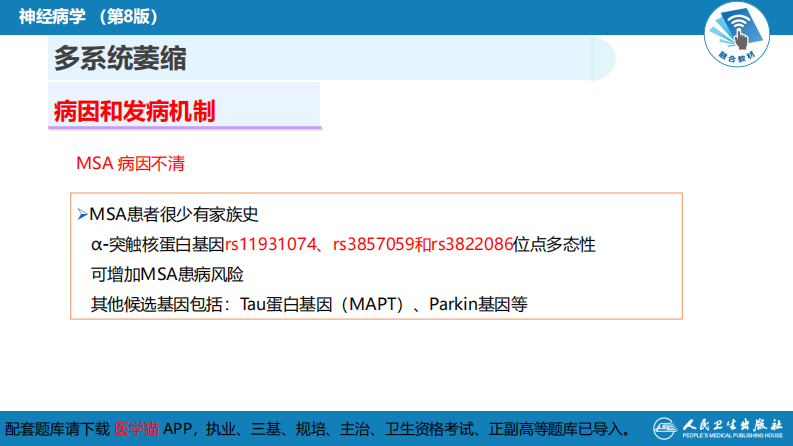Image resolution: width=793 pixels, height=446 pixels.
Task: Select the 神经病学（第8版）header title
Action: tap(88, 16)
